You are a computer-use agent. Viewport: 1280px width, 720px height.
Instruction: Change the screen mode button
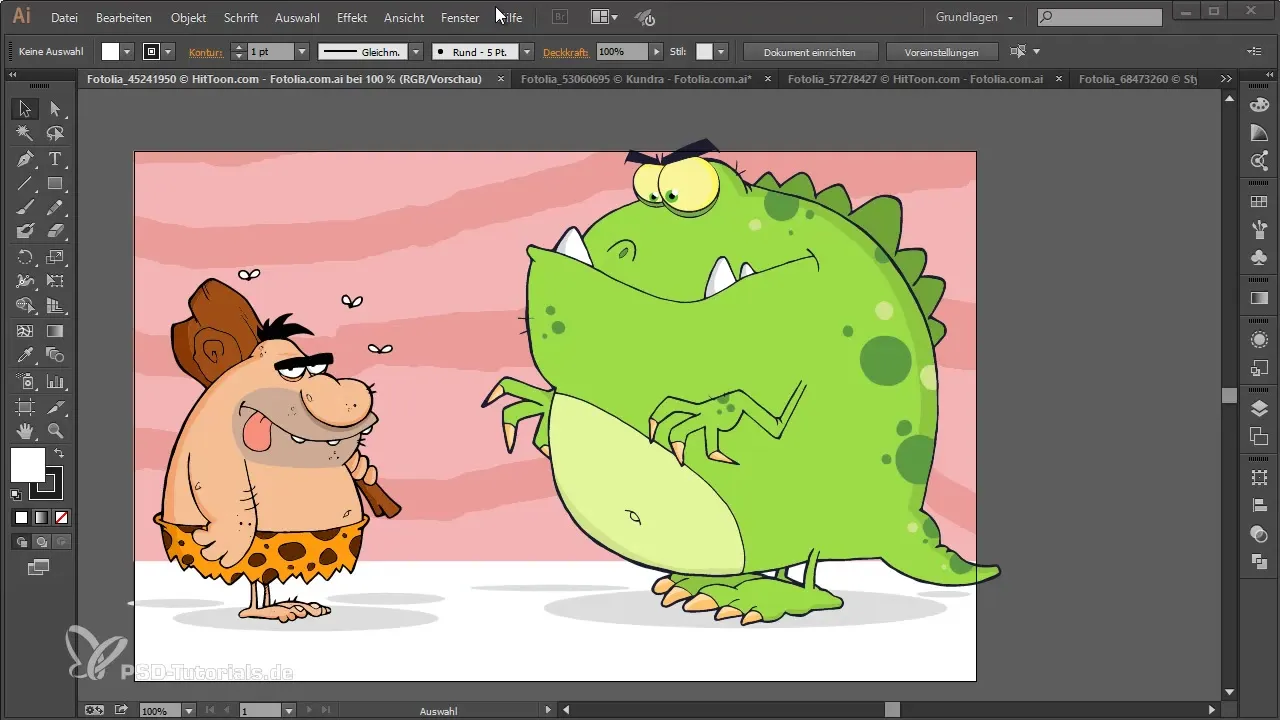(38, 567)
